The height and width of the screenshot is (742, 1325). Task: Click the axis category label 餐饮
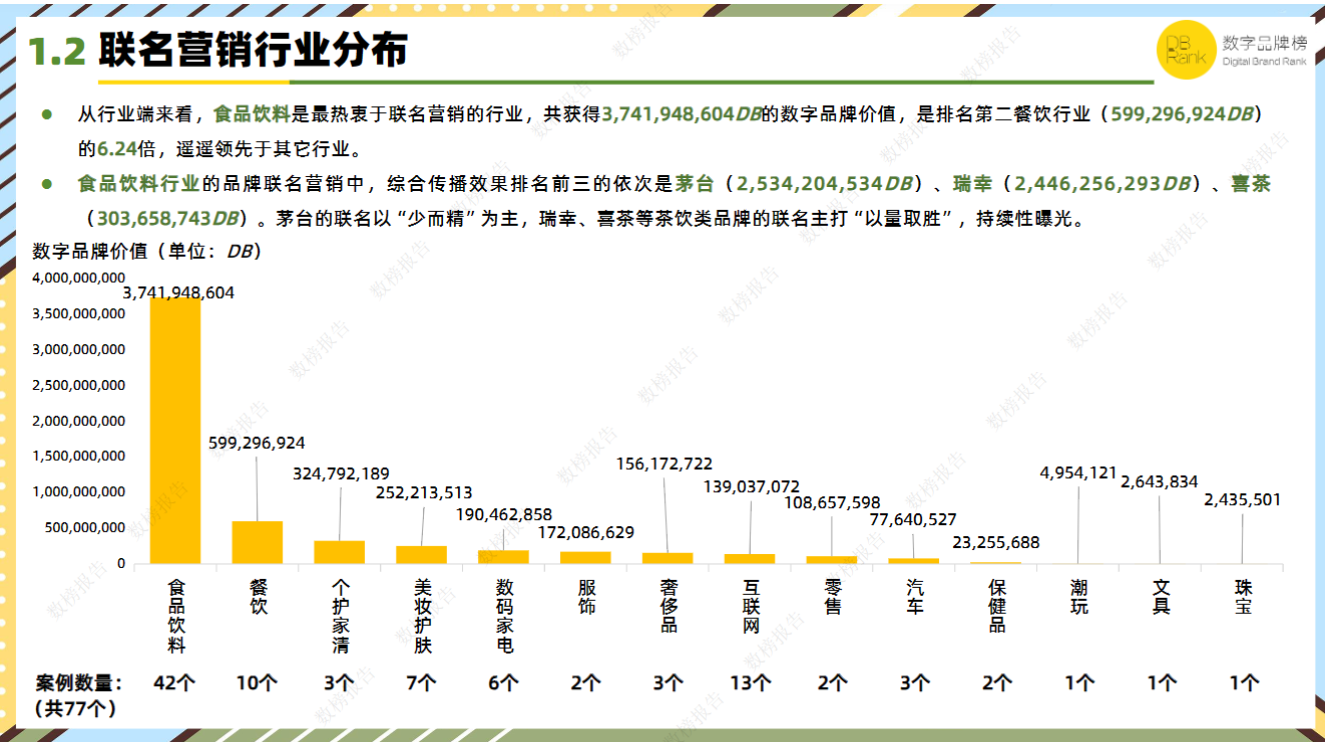258,597
